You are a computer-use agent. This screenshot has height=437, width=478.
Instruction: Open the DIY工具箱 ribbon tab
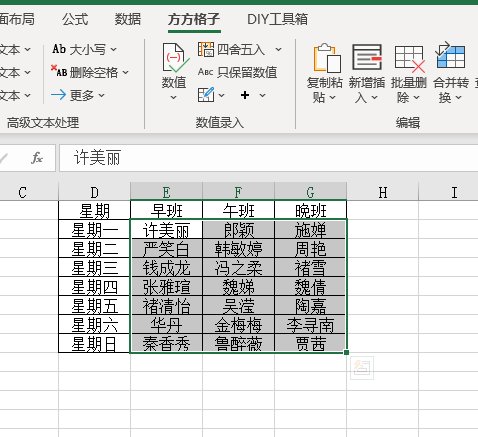[x=277, y=19]
